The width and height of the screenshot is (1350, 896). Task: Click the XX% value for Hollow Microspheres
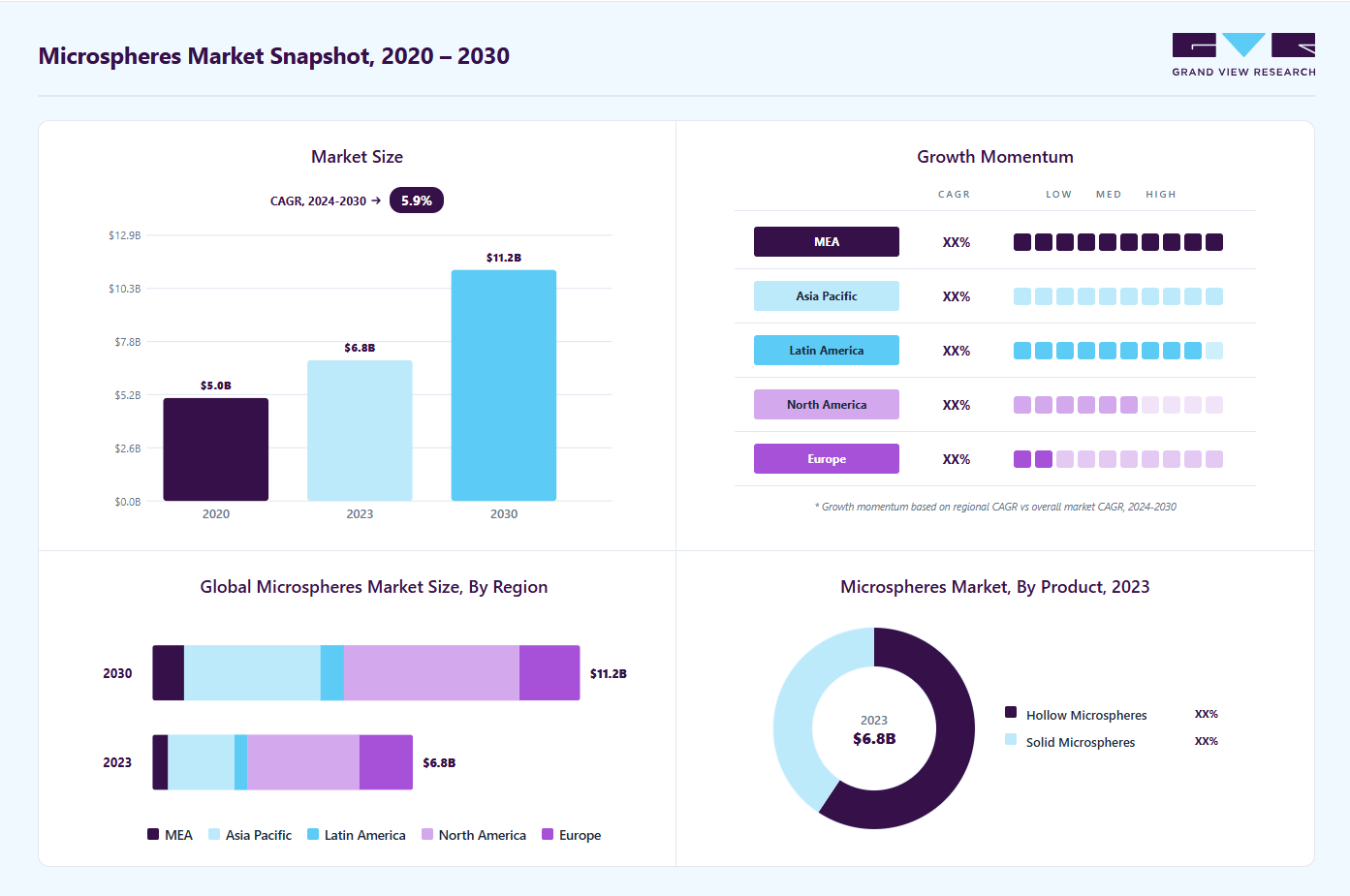(x=1207, y=714)
